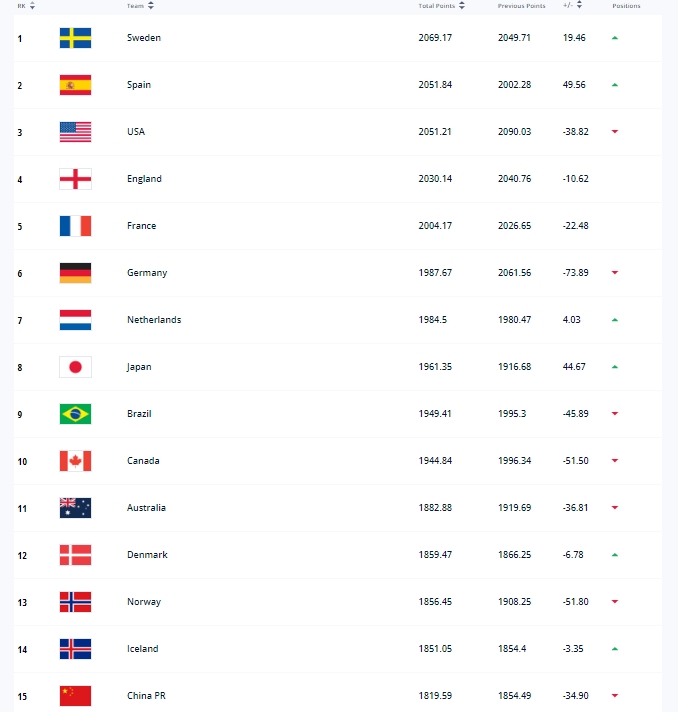Open the Denmark team link
The image size is (678, 712).
tap(147, 555)
